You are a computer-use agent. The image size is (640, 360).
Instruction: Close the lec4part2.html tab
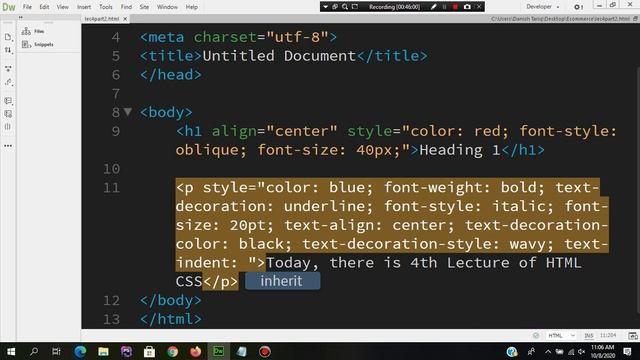[125, 19]
